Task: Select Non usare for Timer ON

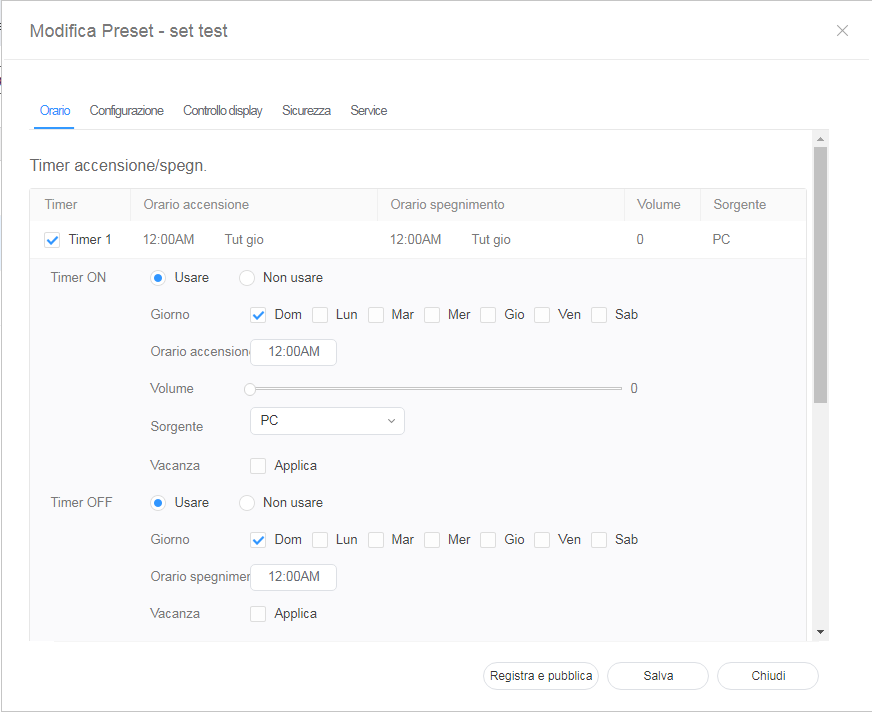Action: tap(247, 278)
